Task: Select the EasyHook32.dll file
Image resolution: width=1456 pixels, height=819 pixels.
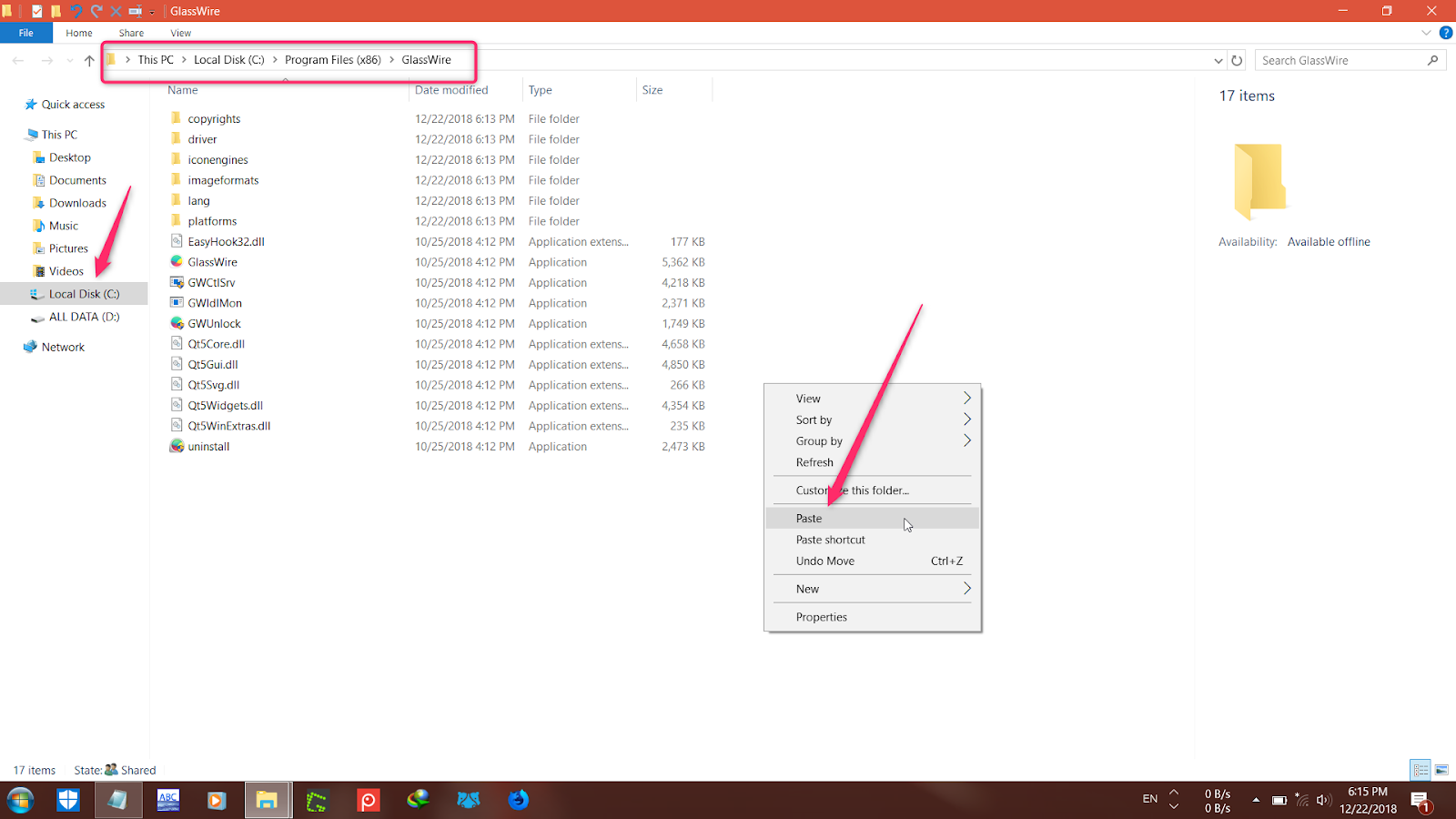Action: point(226,242)
